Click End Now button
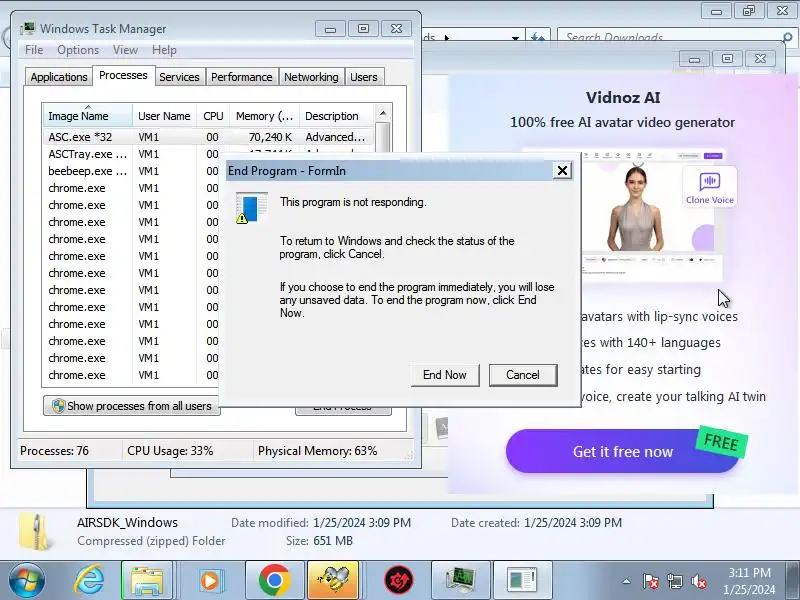Screen dimensions: 800x600 tap(445, 375)
